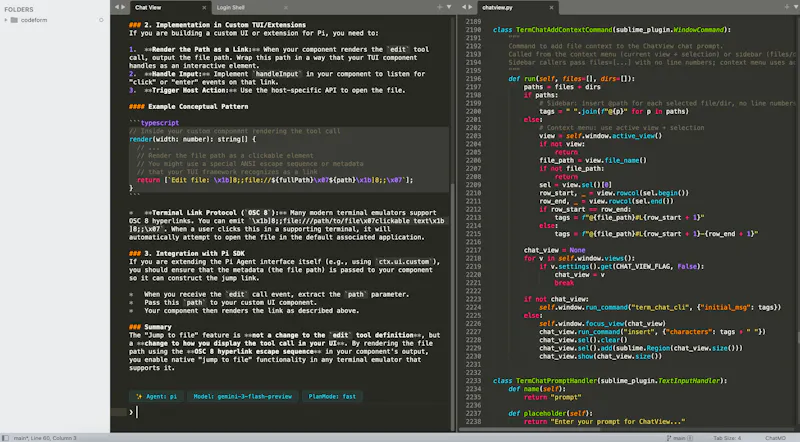Change 'Tab Size: 4' setting
Screen dimensions: 800x442
click(727, 438)
